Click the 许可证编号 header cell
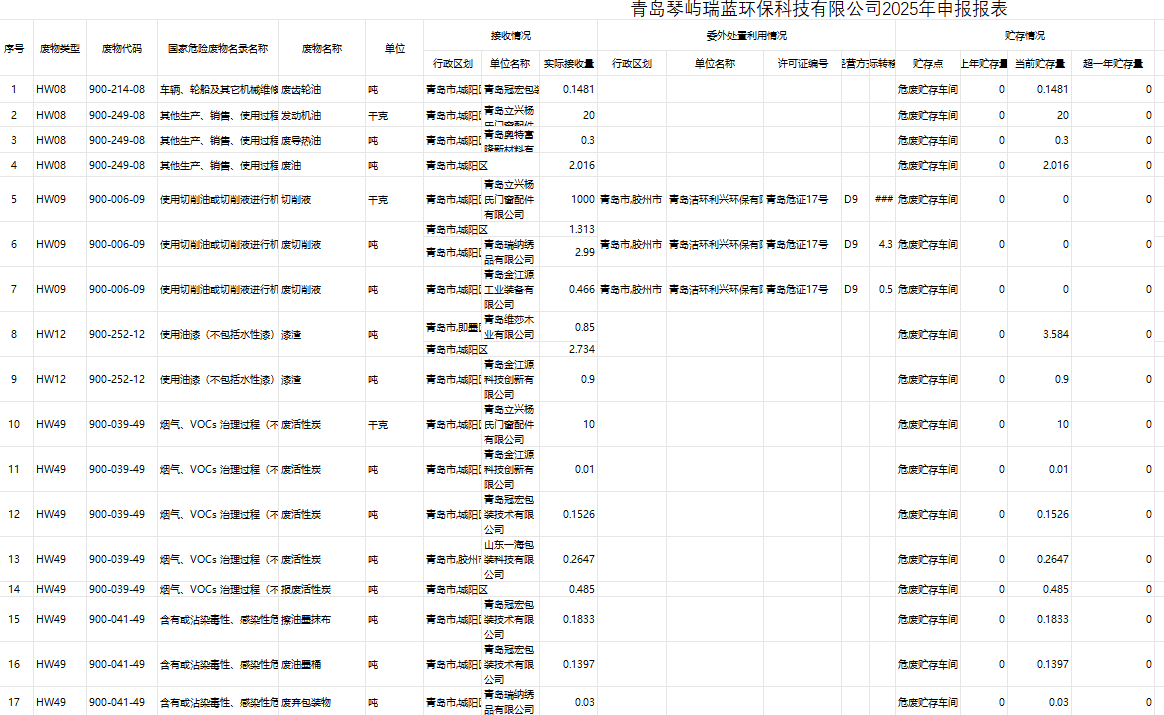Image resolution: width=1164 pixels, height=715 pixels. [x=802, y=64]
